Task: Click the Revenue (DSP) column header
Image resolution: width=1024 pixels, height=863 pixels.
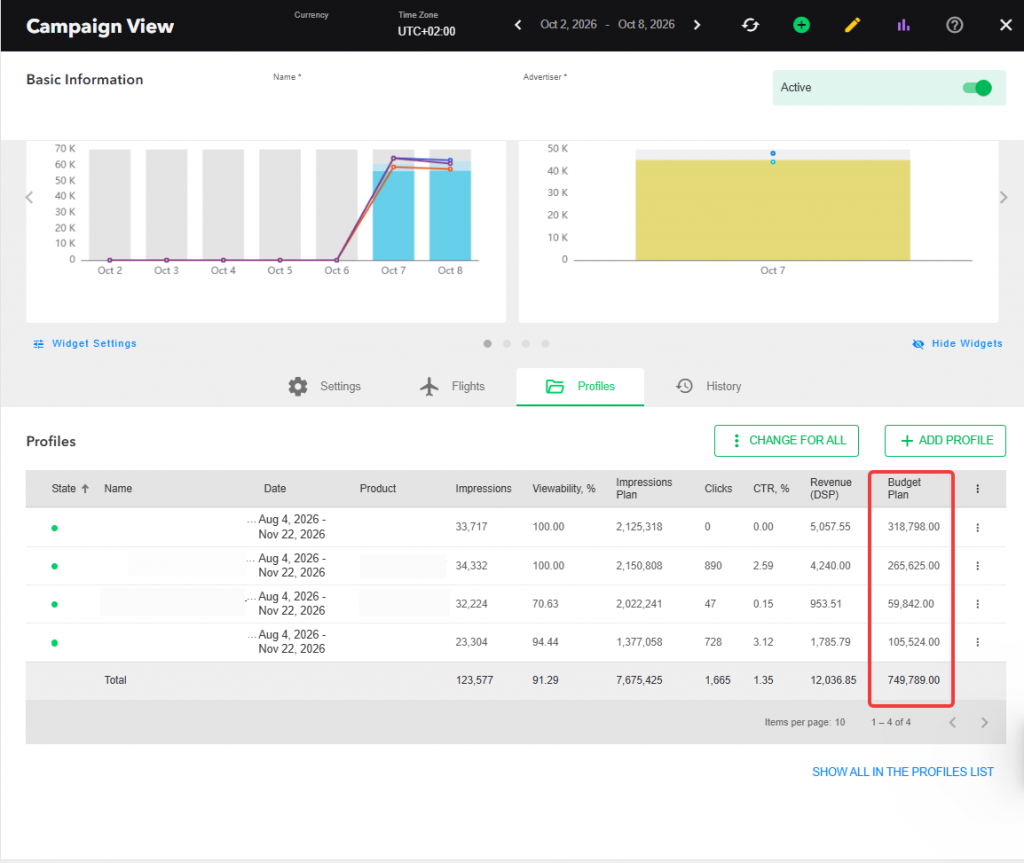Action: 831,489
